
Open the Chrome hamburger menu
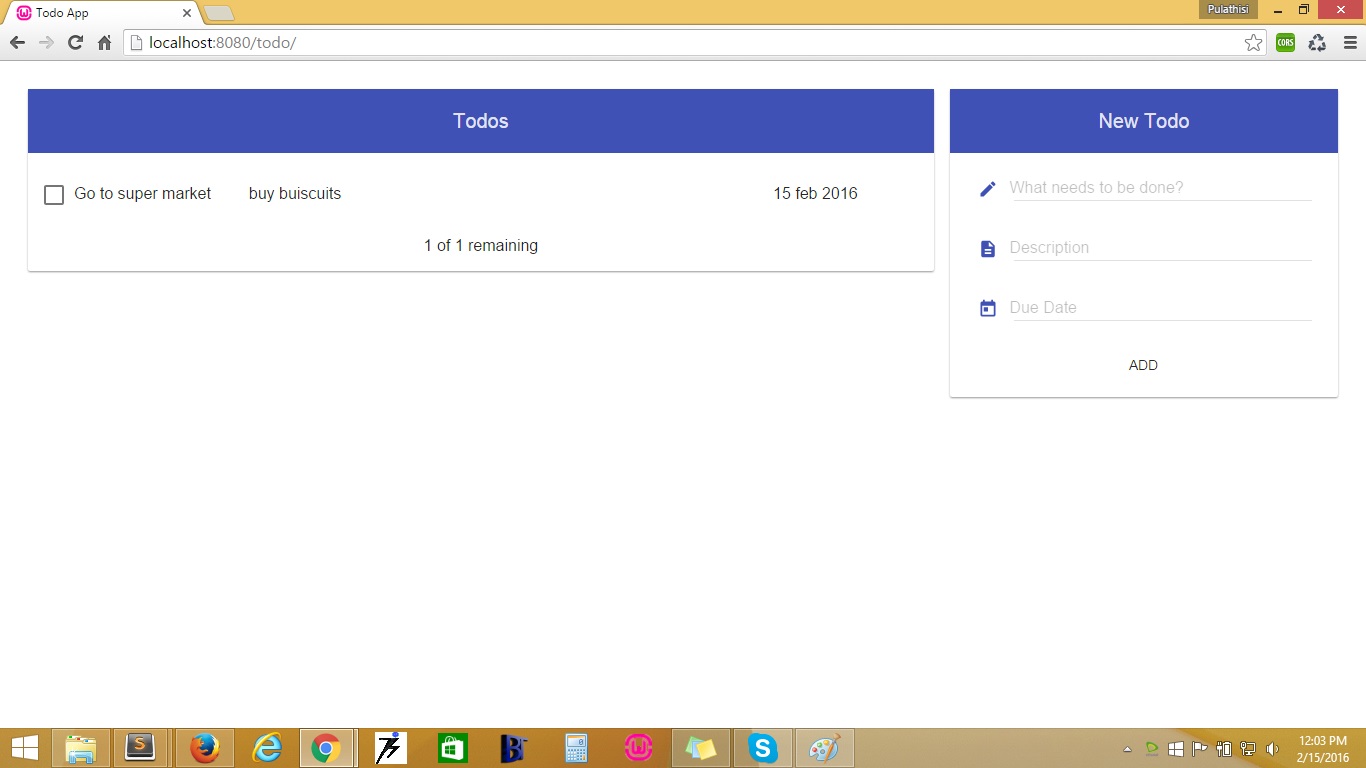pyautogui.click(x=1350, y=43)
